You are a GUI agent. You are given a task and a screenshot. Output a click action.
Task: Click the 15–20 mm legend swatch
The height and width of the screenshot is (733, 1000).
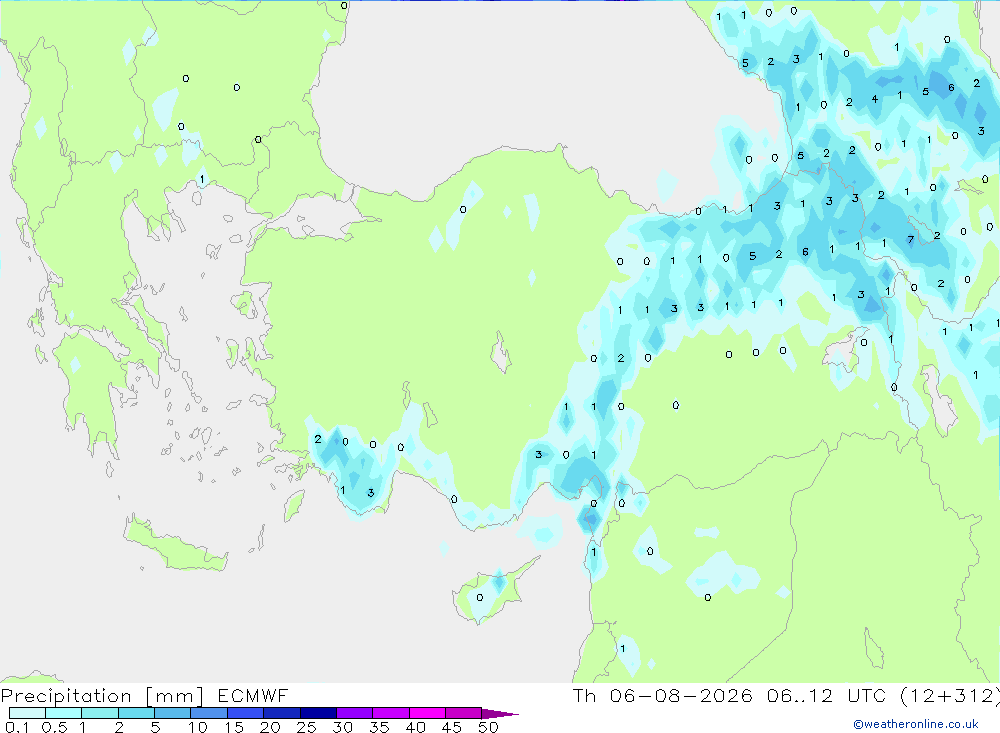pyautogui.click(x=245, y=713)
